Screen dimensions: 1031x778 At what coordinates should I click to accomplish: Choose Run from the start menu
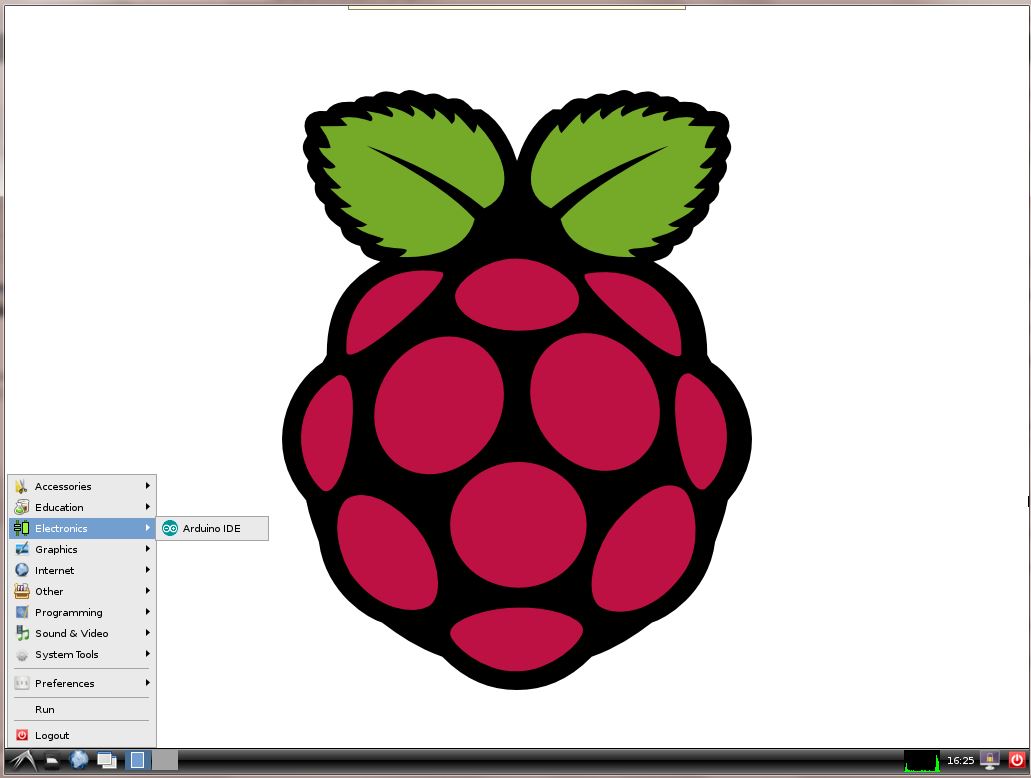coord(82,709)
